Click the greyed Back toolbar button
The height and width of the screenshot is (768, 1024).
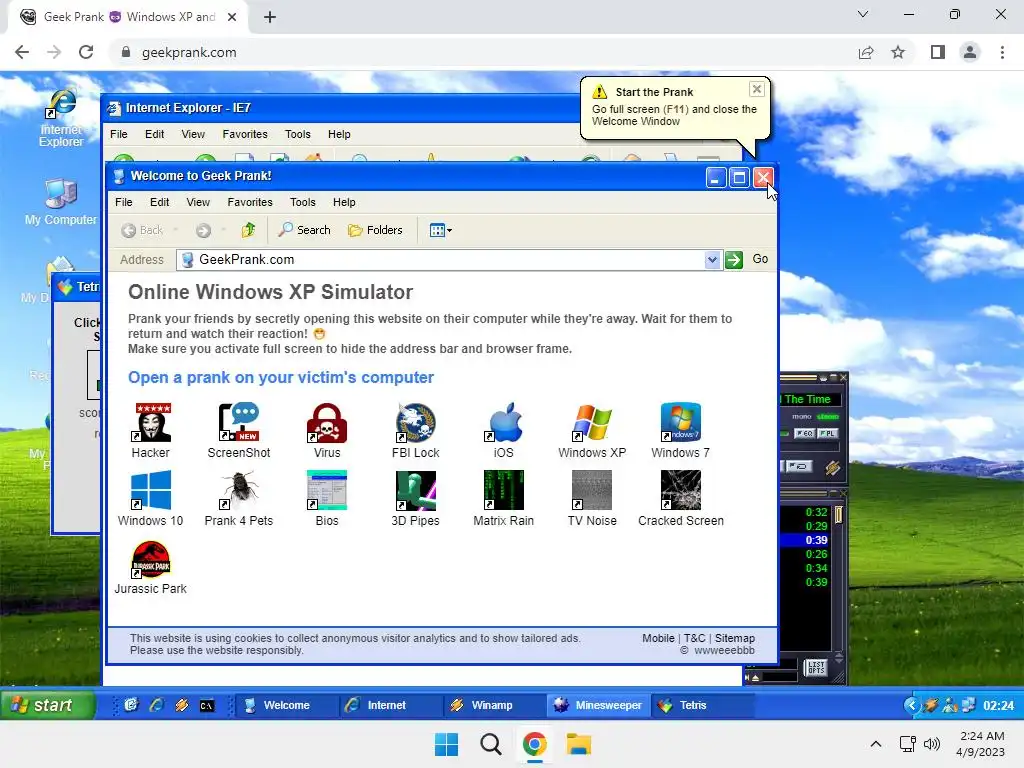point(142,230)
